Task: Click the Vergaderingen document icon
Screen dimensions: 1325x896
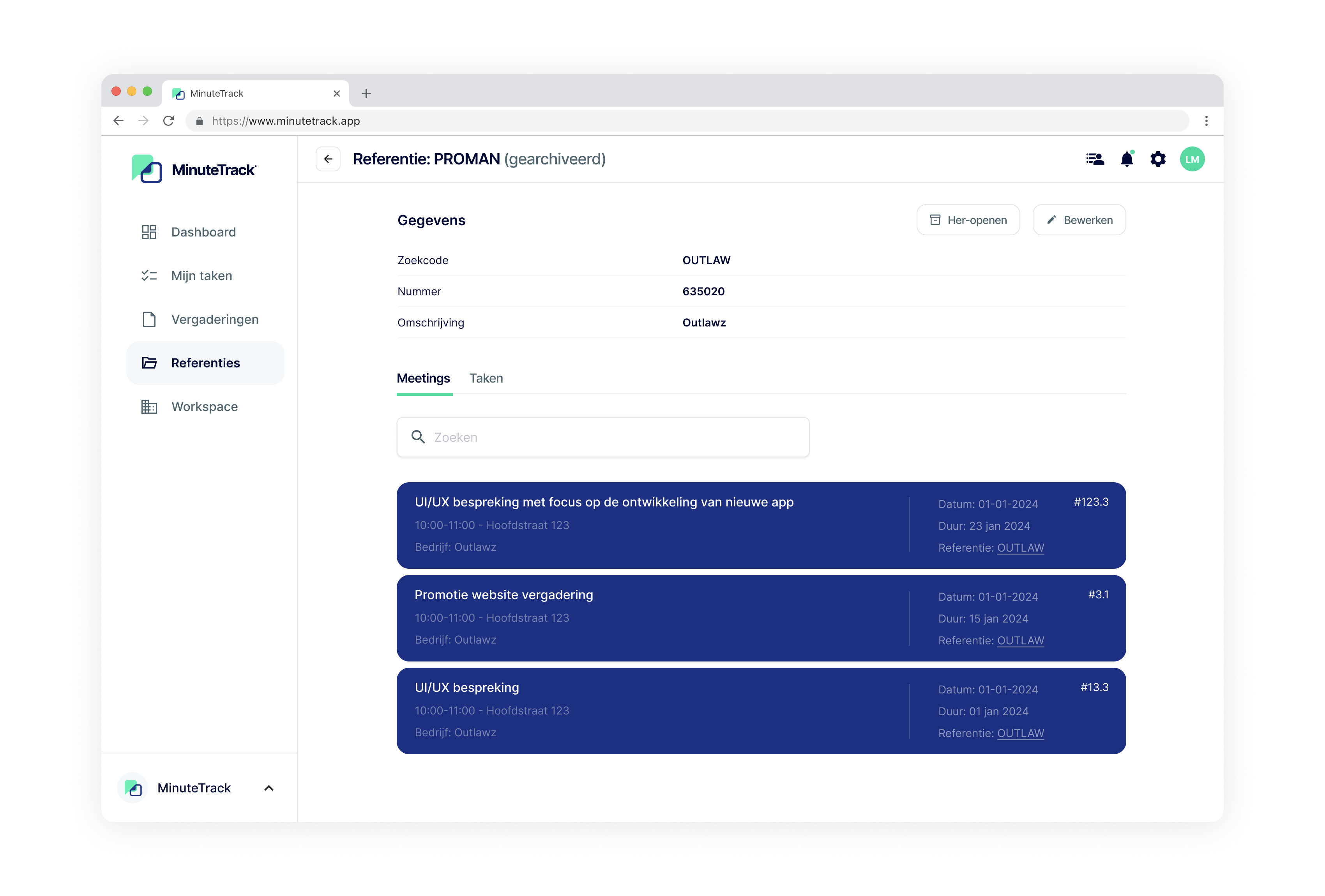Action: (149, 319)
